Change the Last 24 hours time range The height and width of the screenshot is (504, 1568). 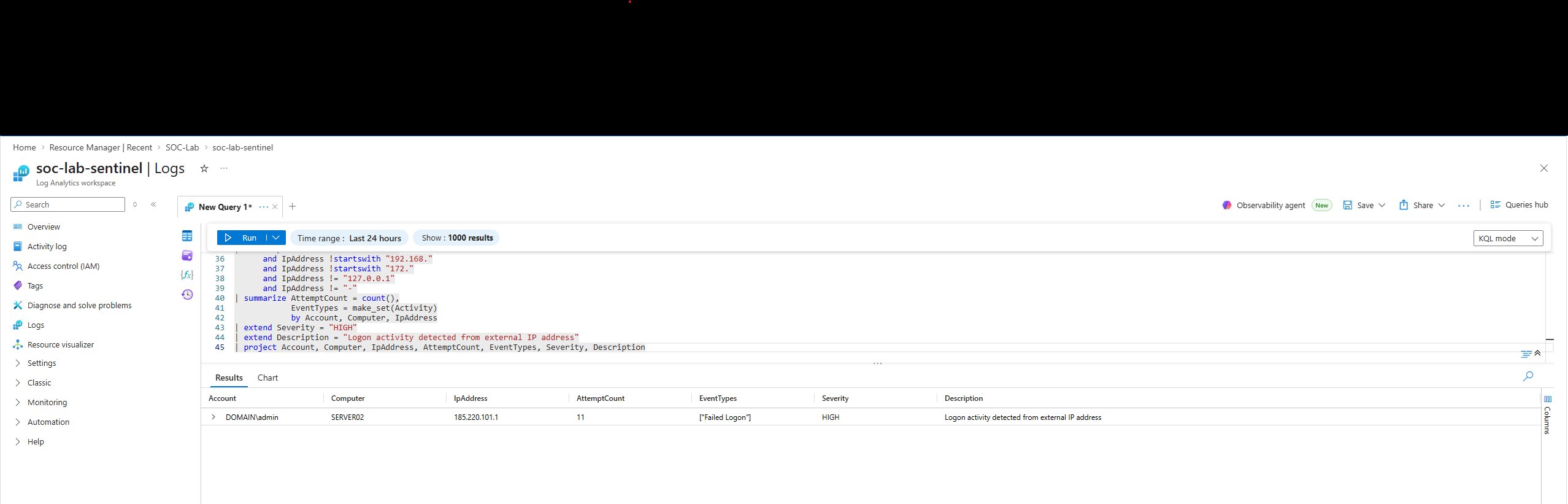[349, 238]
